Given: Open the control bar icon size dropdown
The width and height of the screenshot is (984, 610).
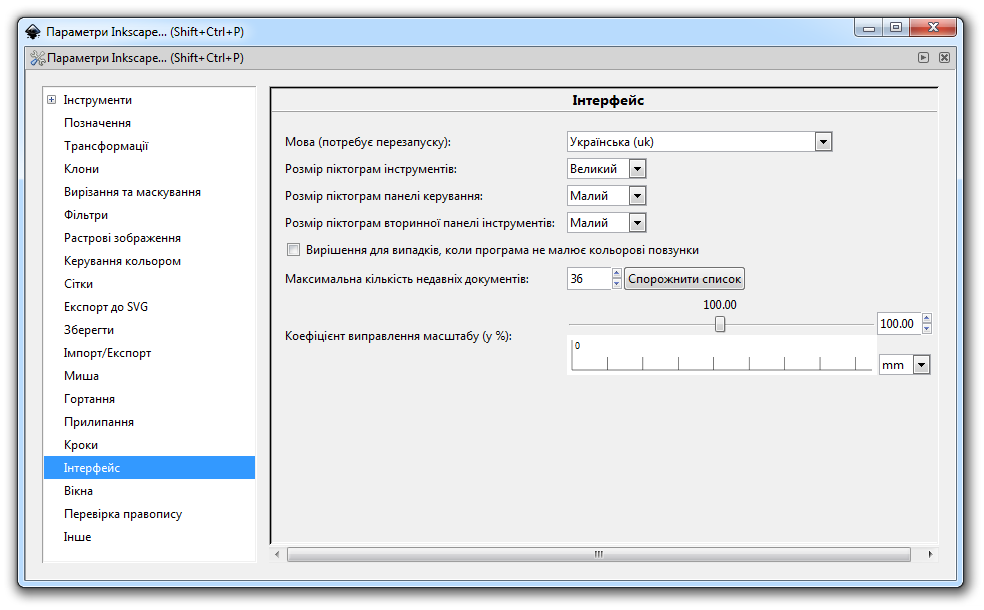Looking at the screenshot, I should [637, 196].
